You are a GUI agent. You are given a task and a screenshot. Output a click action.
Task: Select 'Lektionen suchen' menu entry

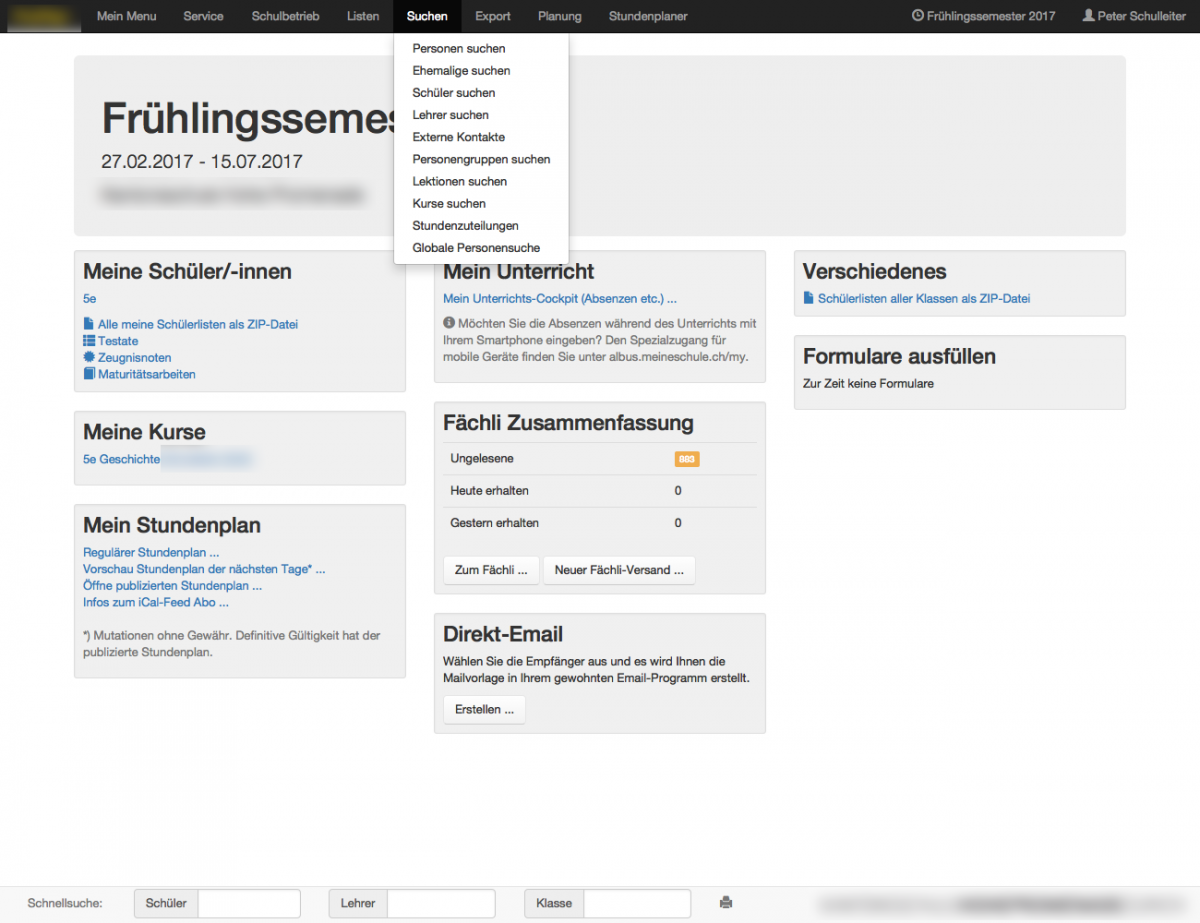click(460, 181)
